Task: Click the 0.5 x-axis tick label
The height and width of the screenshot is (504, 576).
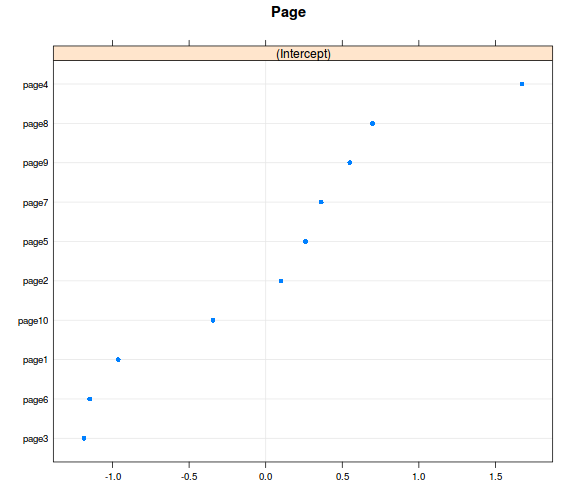Action: [342, 477]
